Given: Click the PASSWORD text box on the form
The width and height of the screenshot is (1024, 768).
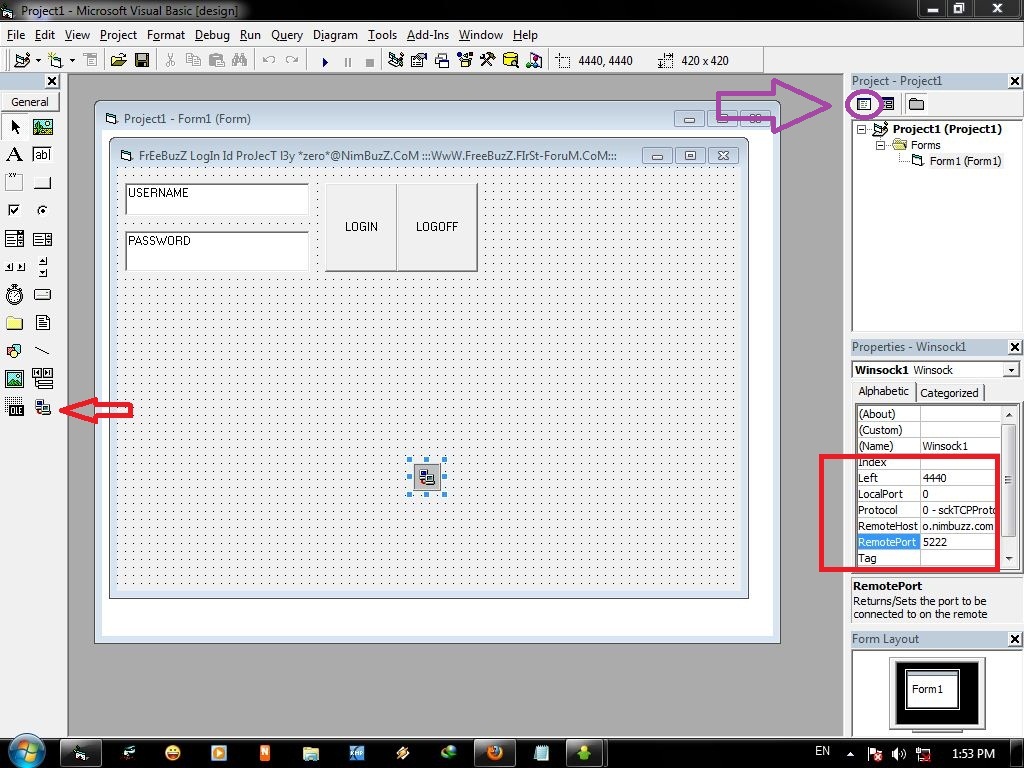Looking at the screenshot, I should pyautogui.click(x=217, y=251).
